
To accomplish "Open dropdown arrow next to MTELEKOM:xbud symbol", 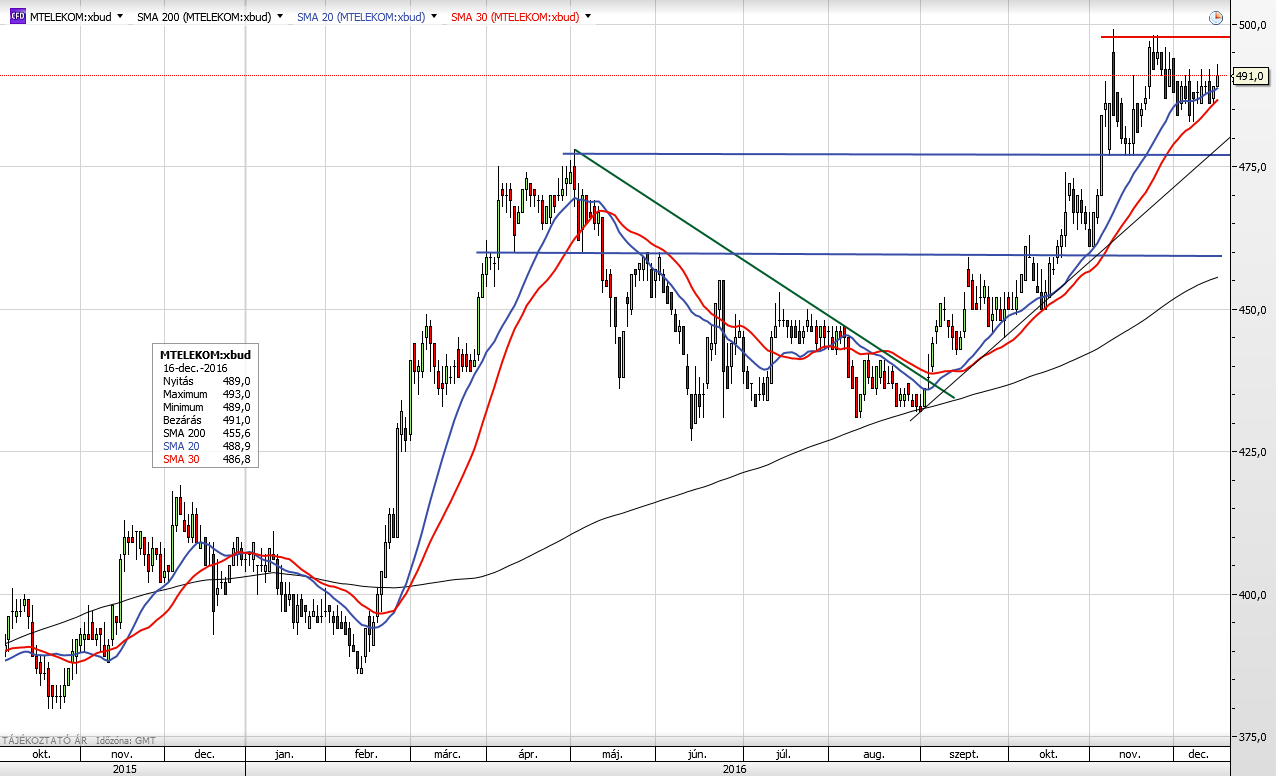I will point(121,17).
